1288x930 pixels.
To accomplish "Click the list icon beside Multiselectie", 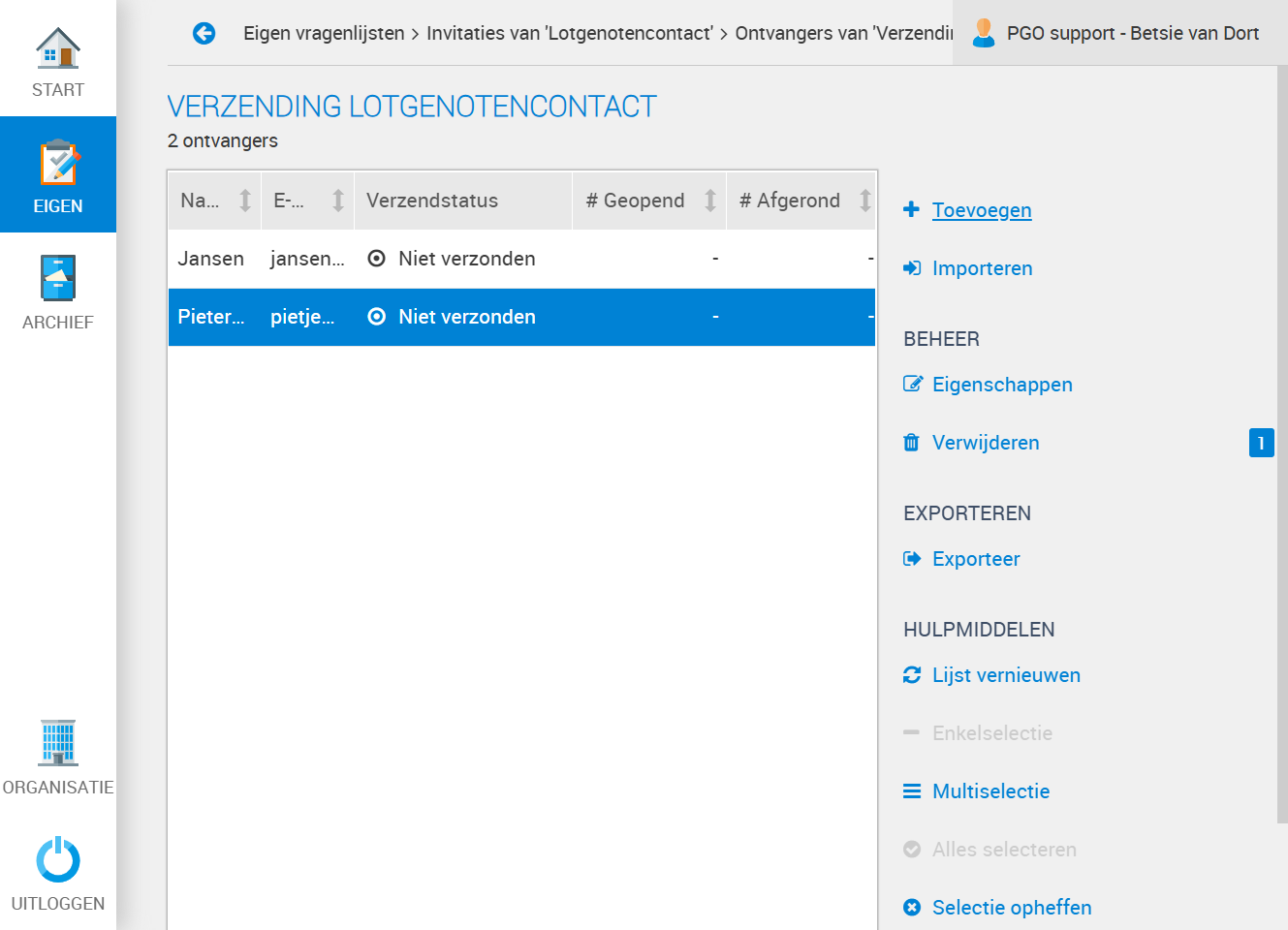I will pos(912,791).
